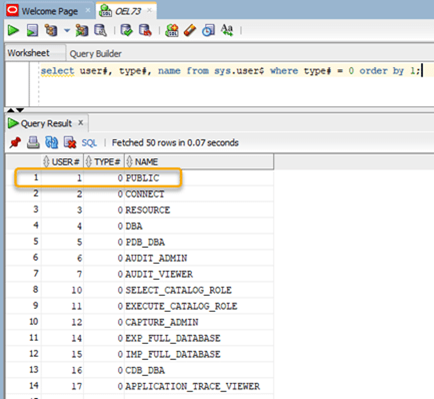Click the delete row icon with red X
The image size is (434, 399).
tap(70, 143)
